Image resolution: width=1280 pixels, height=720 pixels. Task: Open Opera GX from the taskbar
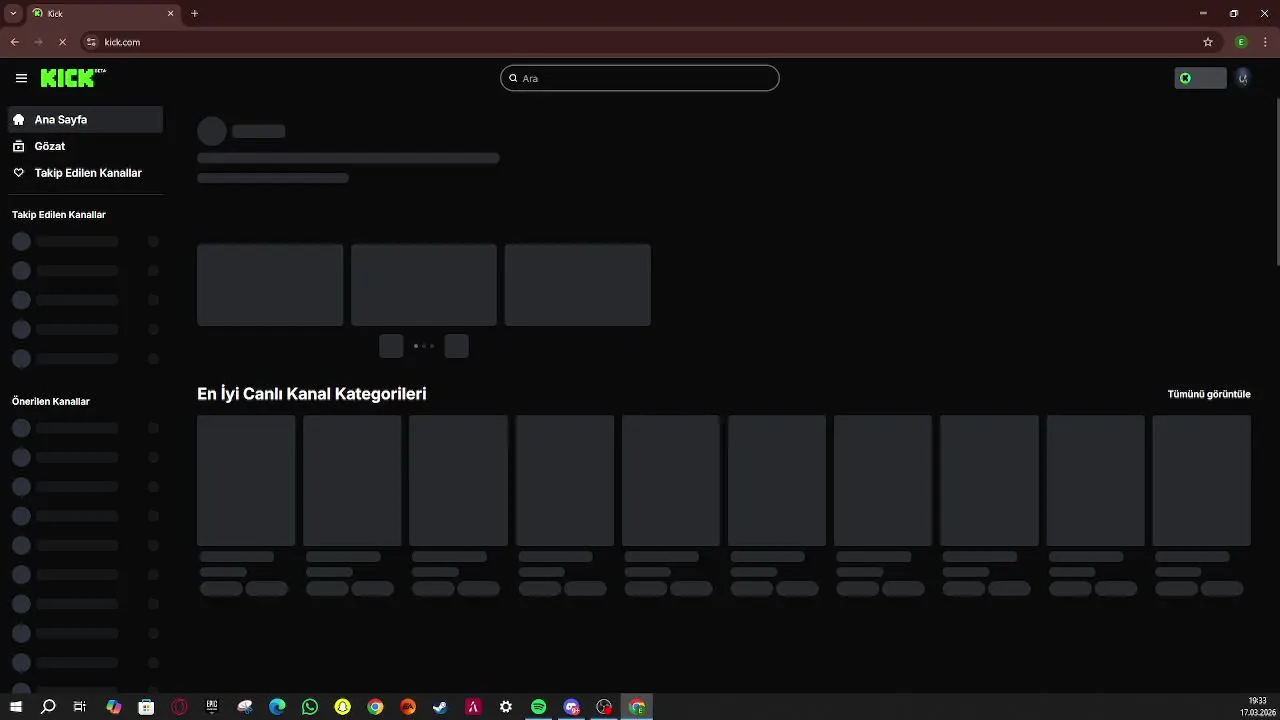tap(180, 707)
